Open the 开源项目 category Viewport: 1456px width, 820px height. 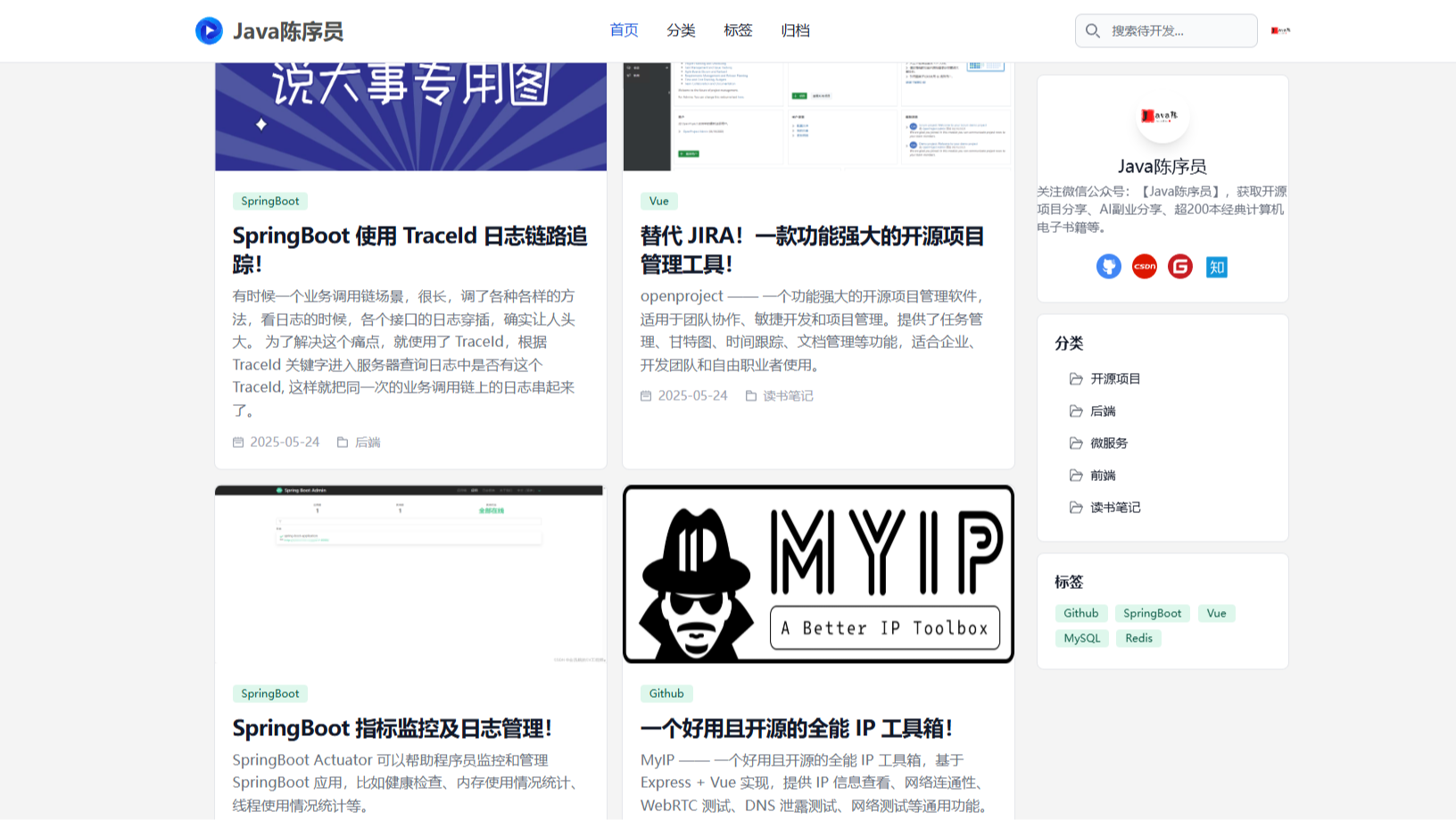[1115, 379]
